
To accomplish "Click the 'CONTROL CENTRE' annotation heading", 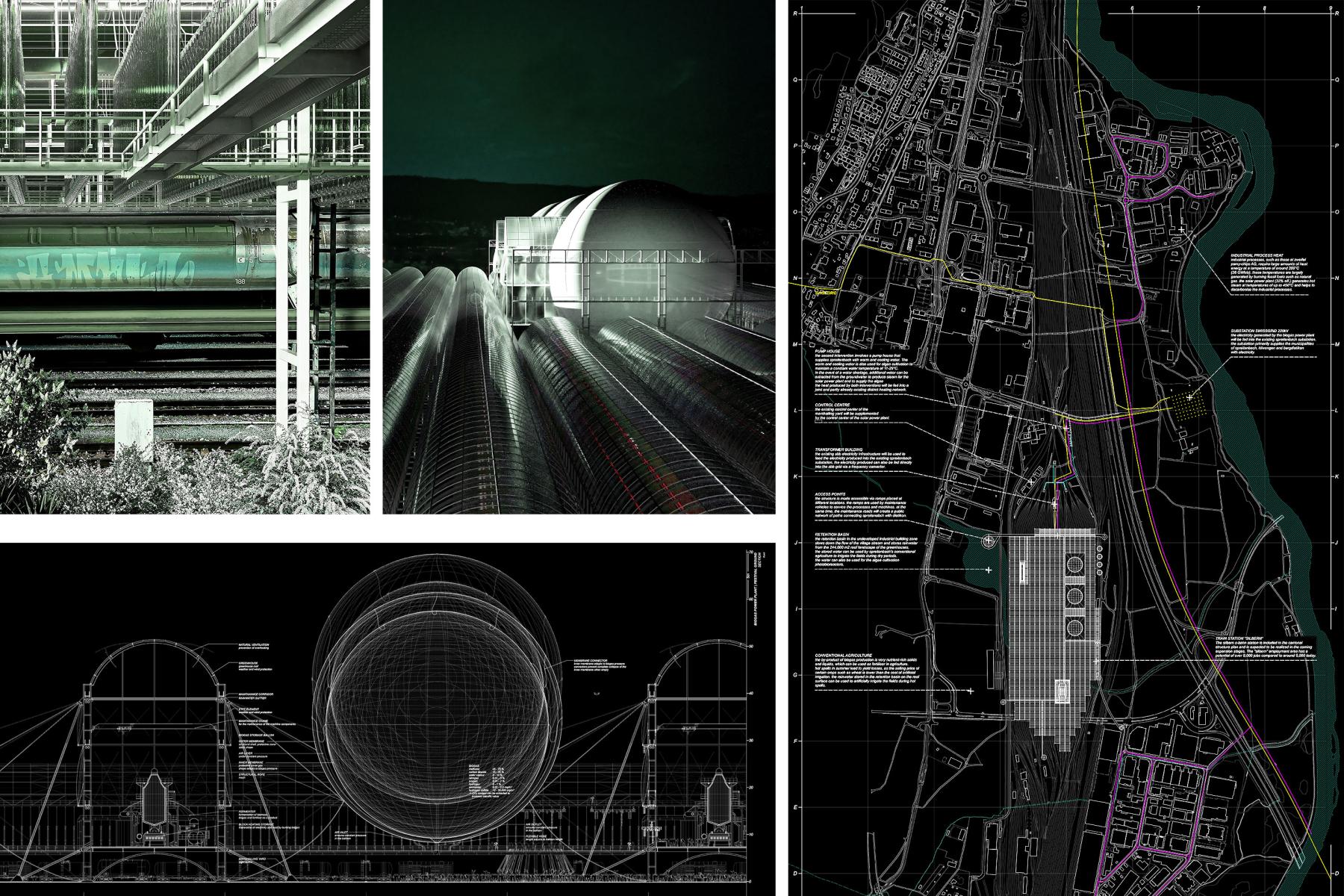I will [833, 405].
